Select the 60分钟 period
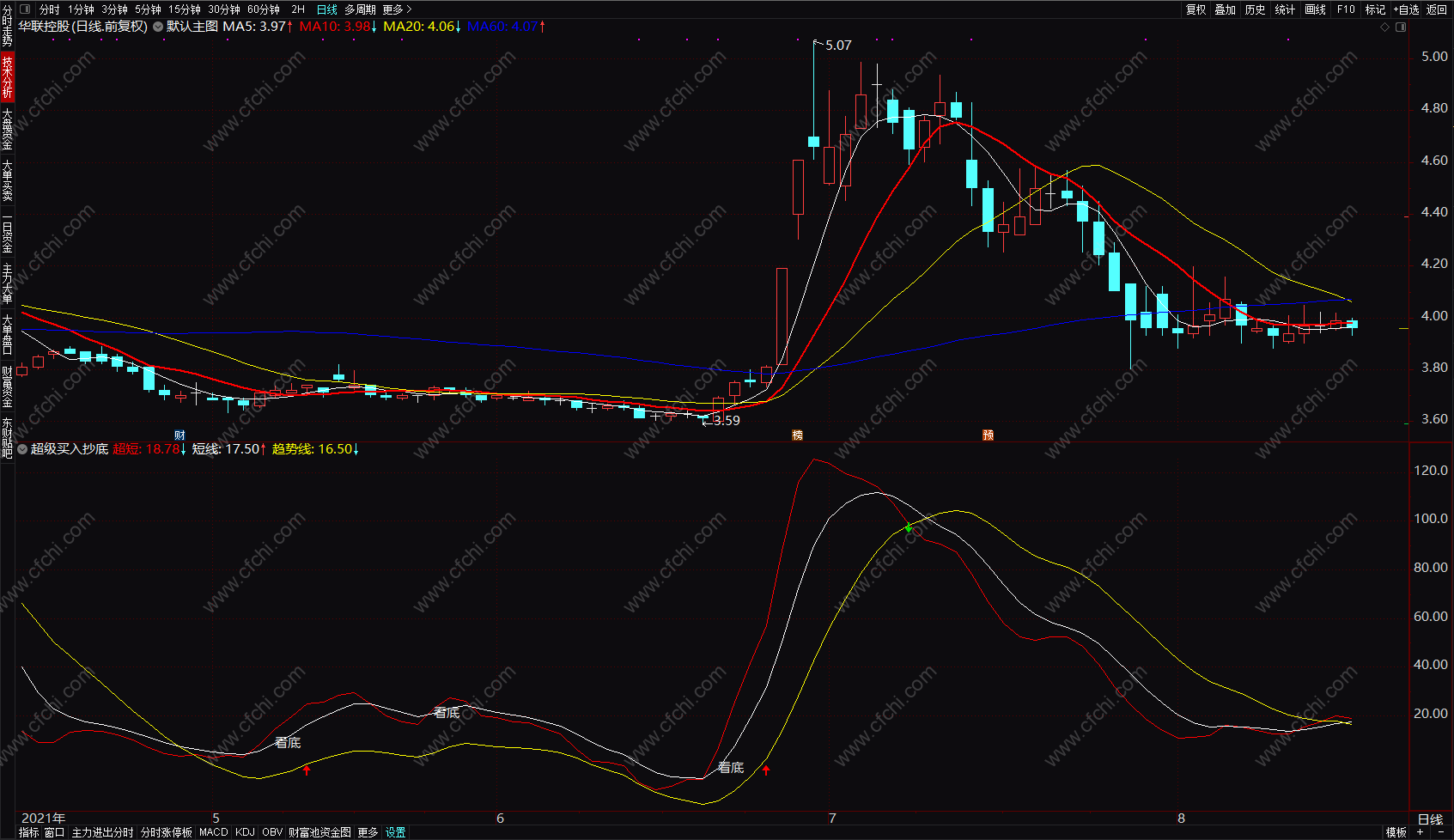Viewport: 1454px width, 840px height. pyautogui.click(x=264, y=9)
